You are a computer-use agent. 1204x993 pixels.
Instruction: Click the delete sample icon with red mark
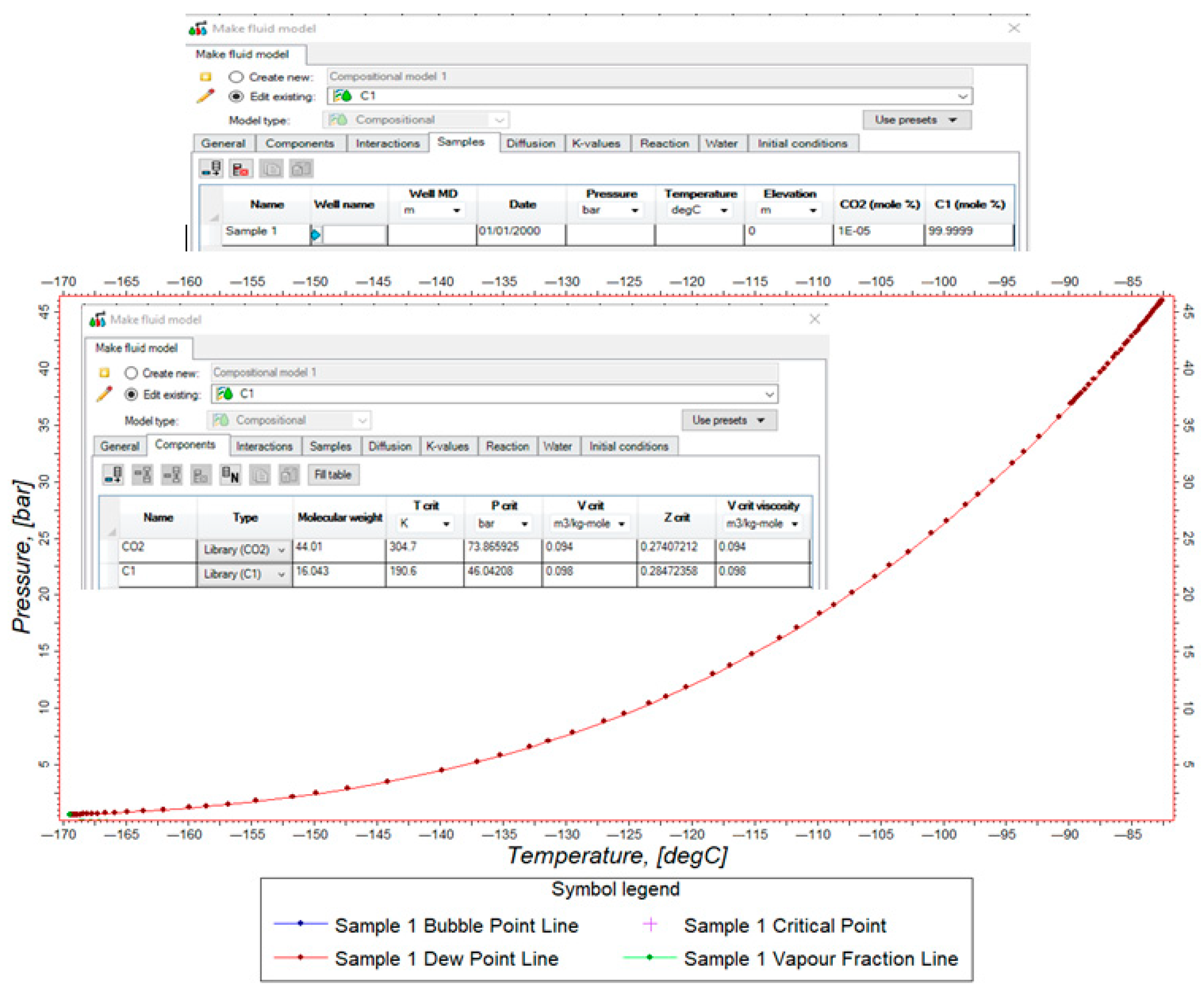240,169
